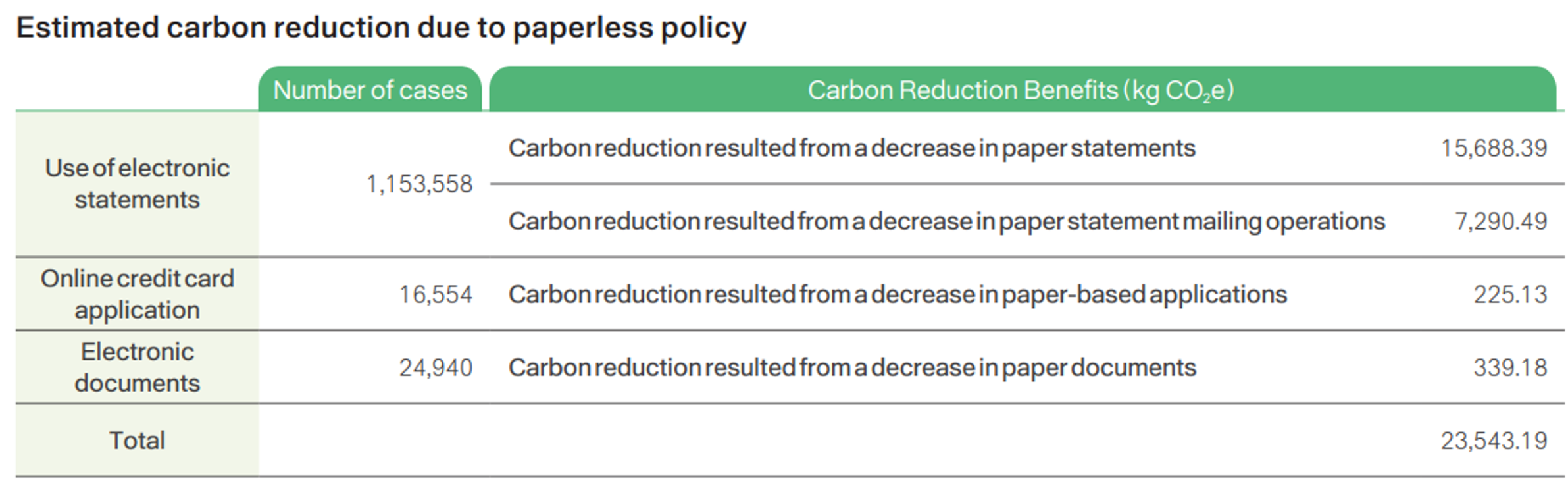This screenshot has width=1568, height=482.
Task: Select the 15,688.39 carbon reduction value
Action: click(x=1494, y=148)
